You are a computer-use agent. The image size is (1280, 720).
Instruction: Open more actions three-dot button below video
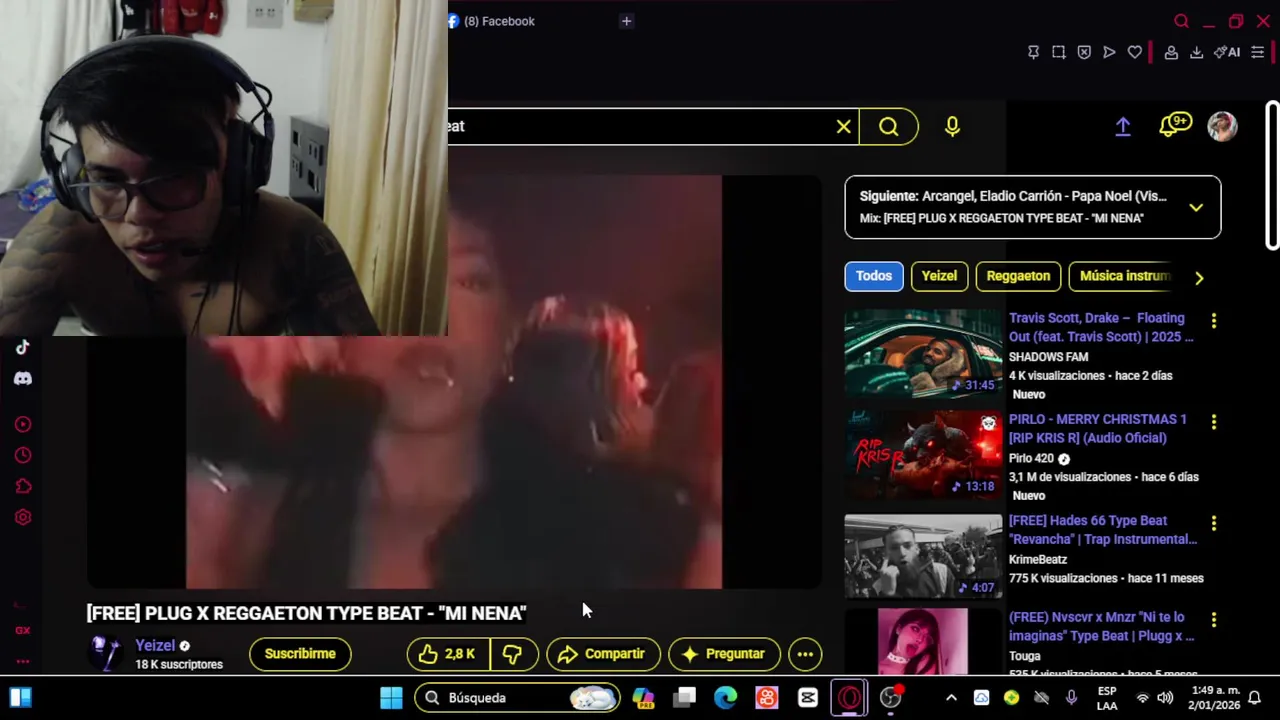(805, 654)
